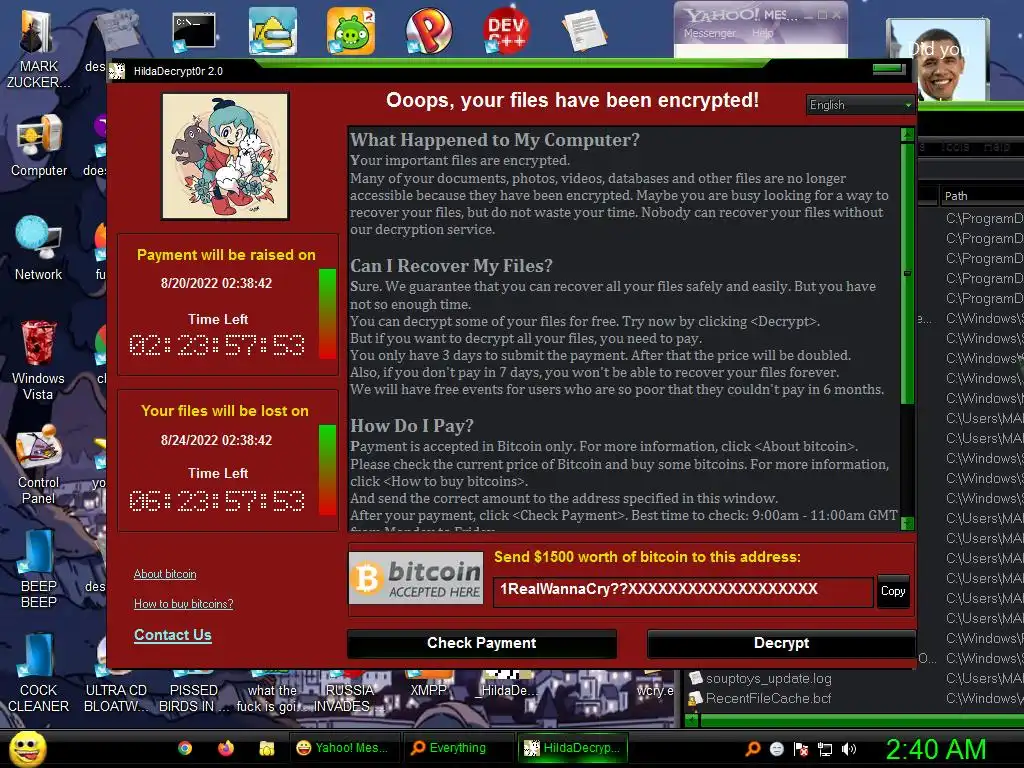The image size is (1024, 768).
Task: Switch to Yahoo! Mes... taskbar window
Action: coord(344,748)
